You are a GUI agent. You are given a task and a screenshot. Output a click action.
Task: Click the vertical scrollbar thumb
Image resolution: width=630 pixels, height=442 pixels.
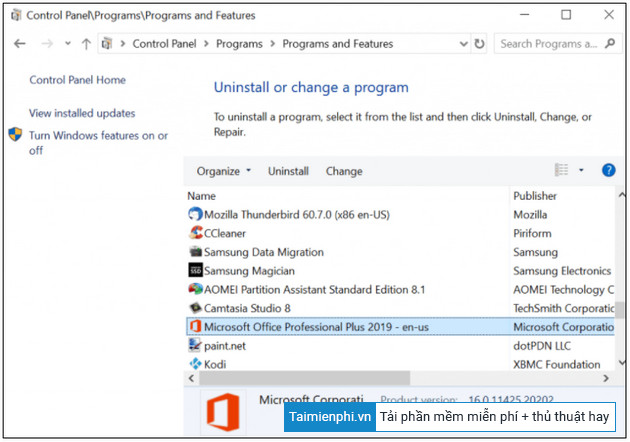click(620, 310)
